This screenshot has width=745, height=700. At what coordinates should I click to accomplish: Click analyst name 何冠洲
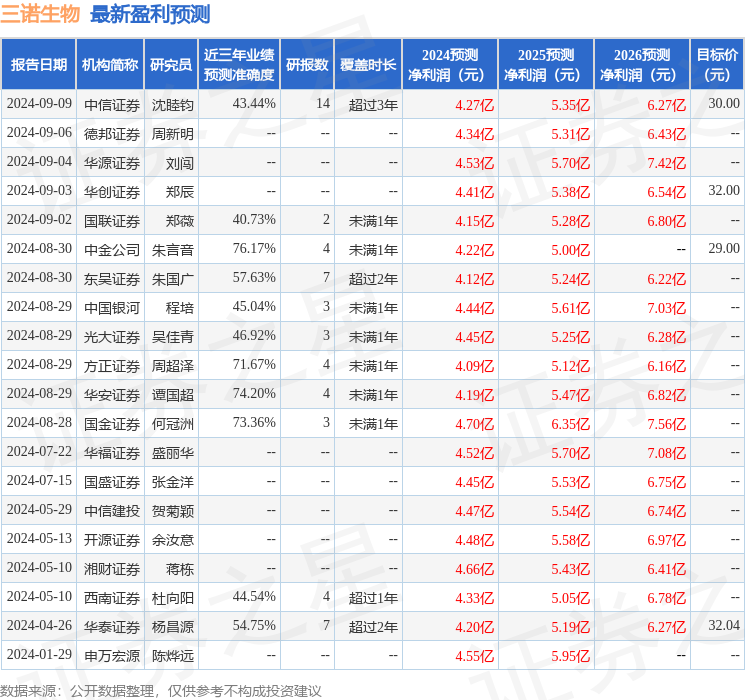tap(172, 424)
